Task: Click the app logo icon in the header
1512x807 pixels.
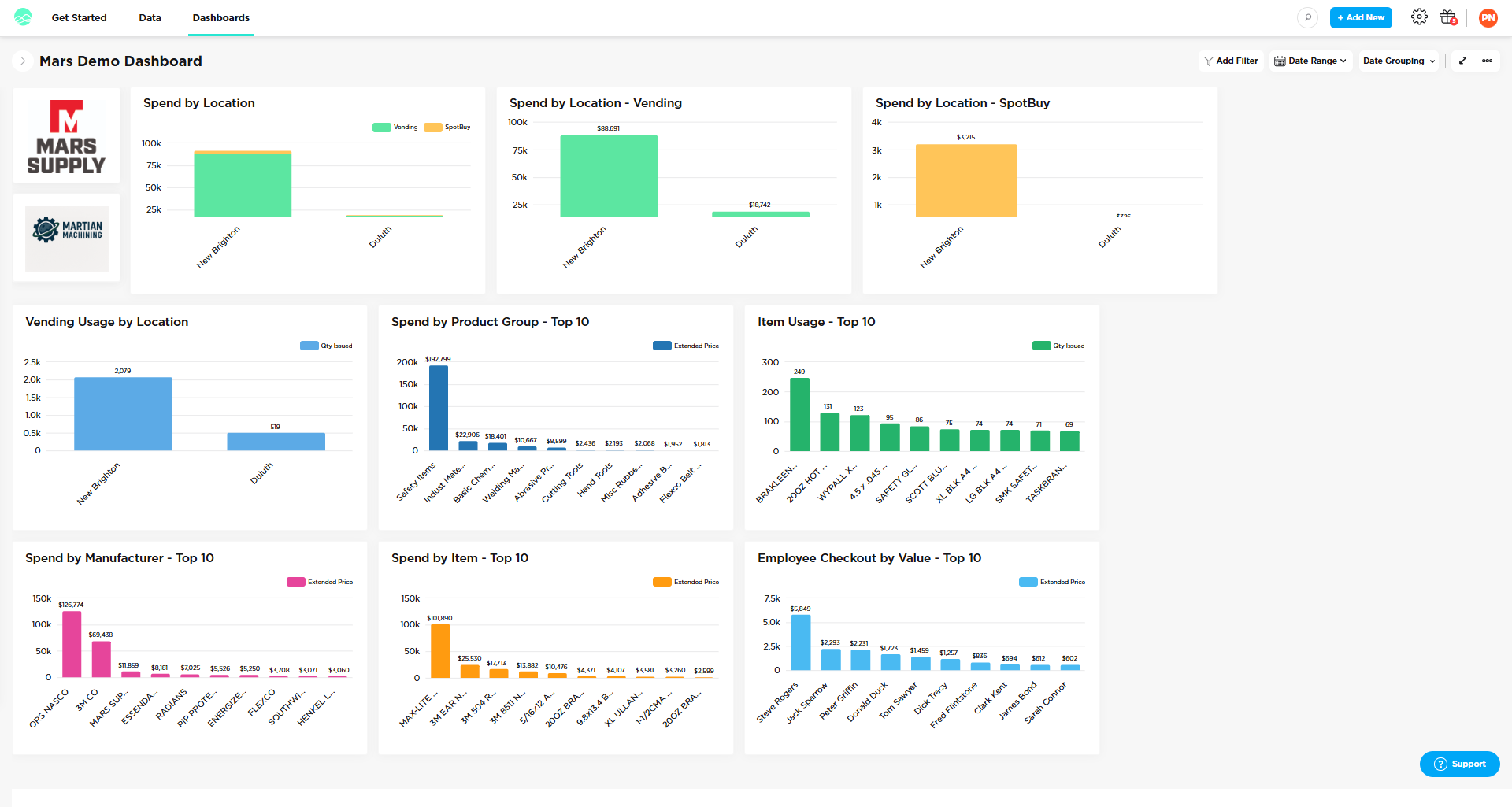Action: click(x=23, y=17)
